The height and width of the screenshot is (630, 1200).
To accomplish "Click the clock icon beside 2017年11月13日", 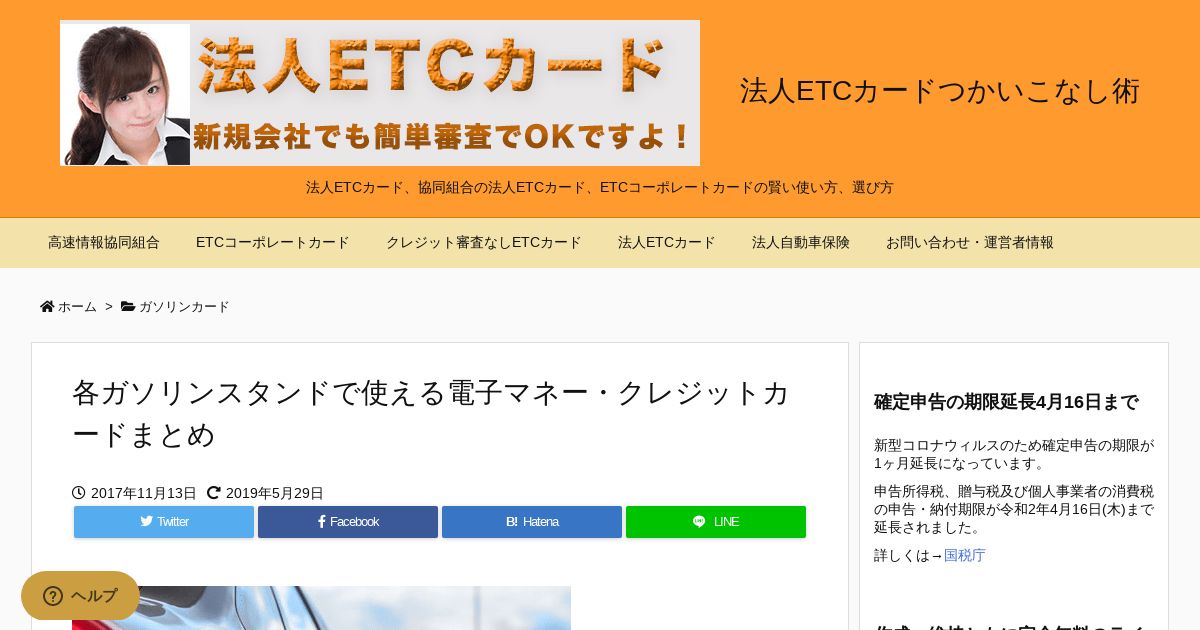I will click(x=79, y=493).
